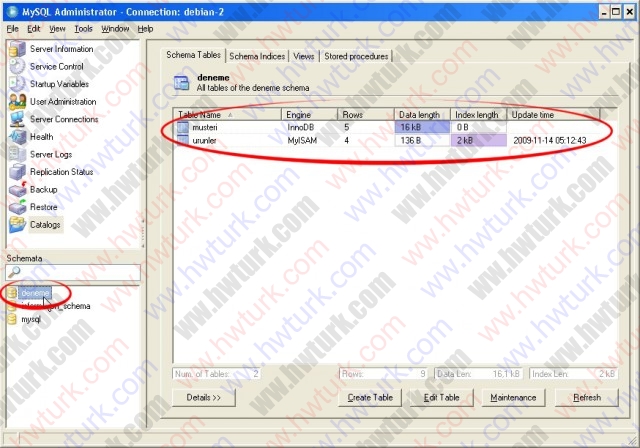
Task: Select the musteri table name
Action: pos(205,127)
